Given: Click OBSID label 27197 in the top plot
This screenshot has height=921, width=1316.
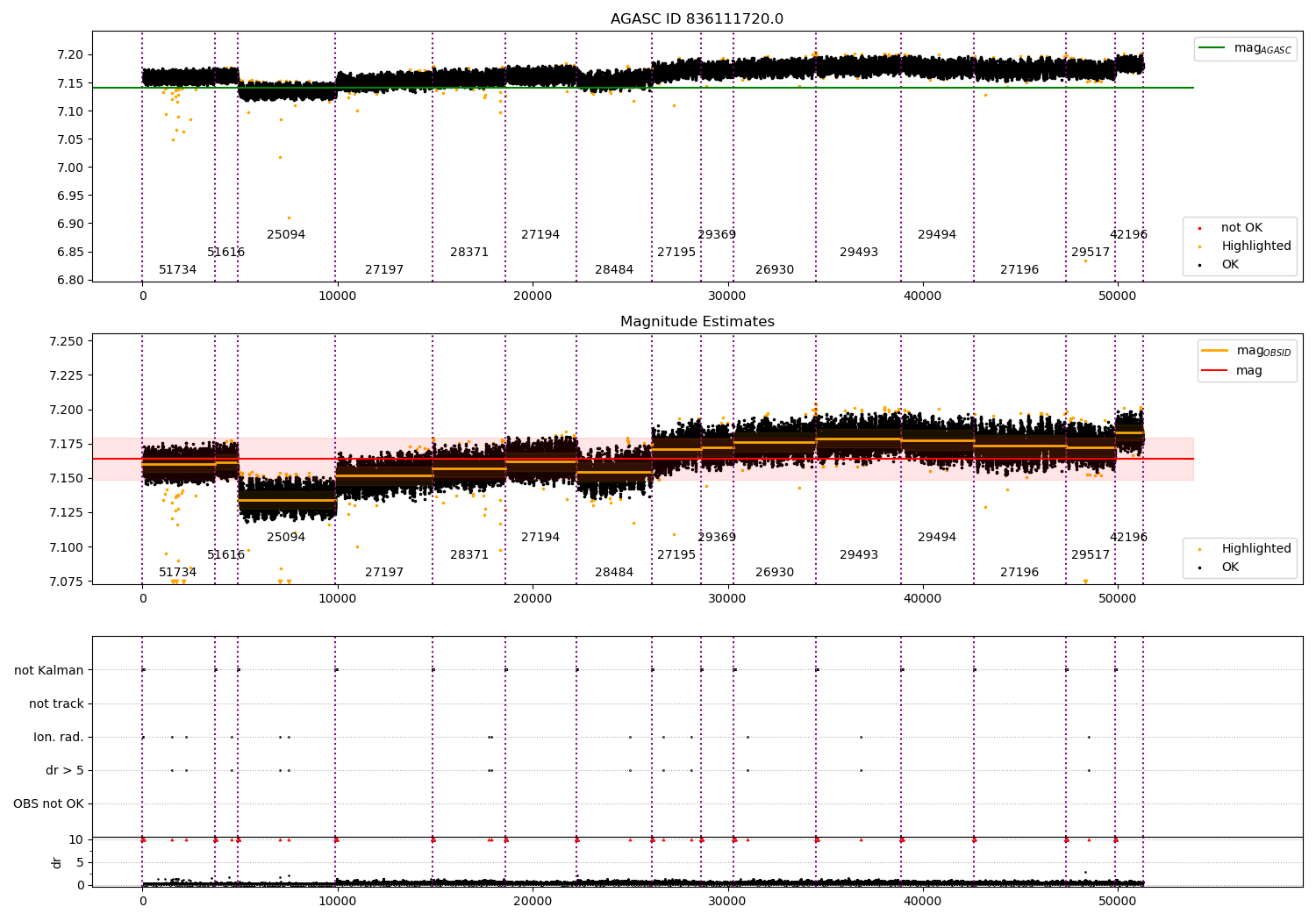Looking at the screenshot, I should tap(384, 270).
